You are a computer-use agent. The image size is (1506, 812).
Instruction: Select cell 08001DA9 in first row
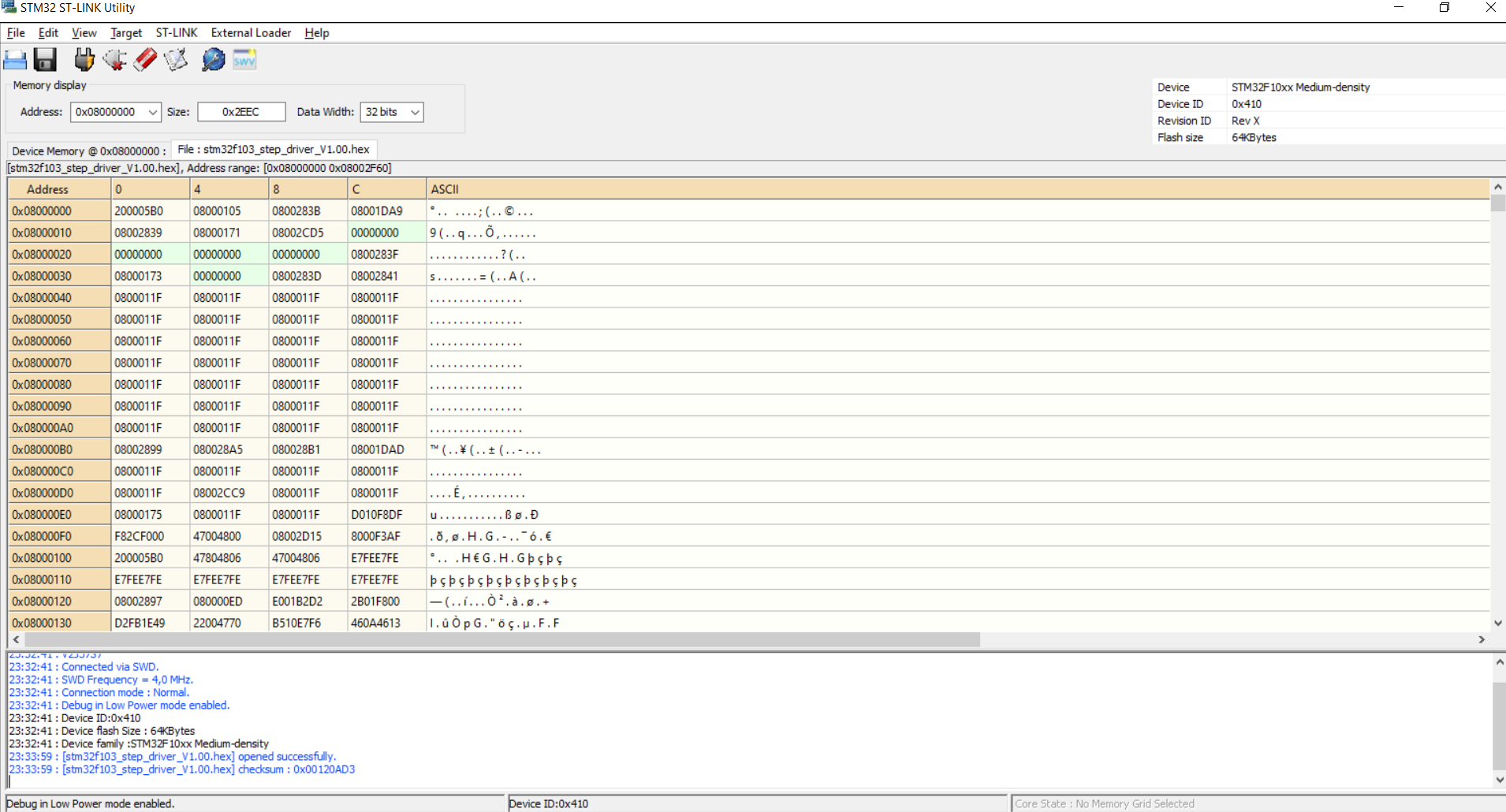pyautogui.click(x=387, y=211)
